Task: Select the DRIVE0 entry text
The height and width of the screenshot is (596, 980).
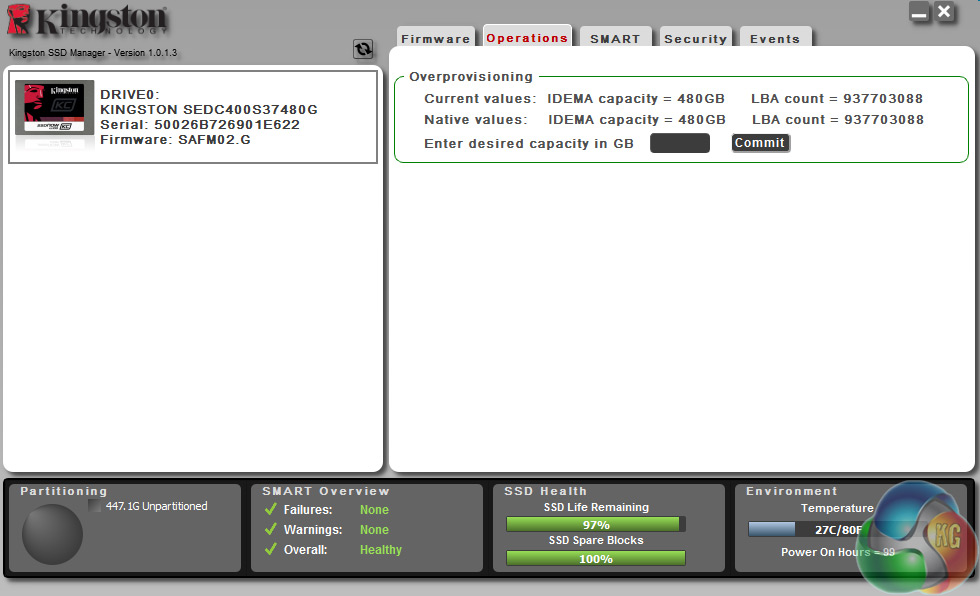Action: tap(130, 94)
